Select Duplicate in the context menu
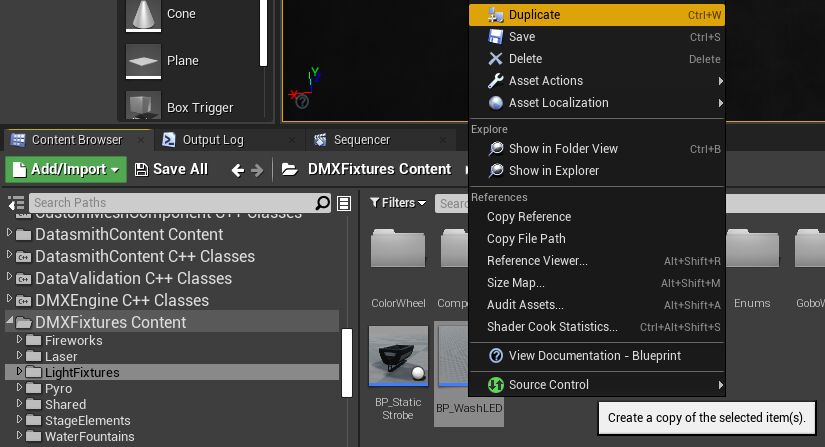Image resolution: width=825 pixels, height=447 pixels. [597, 15]
